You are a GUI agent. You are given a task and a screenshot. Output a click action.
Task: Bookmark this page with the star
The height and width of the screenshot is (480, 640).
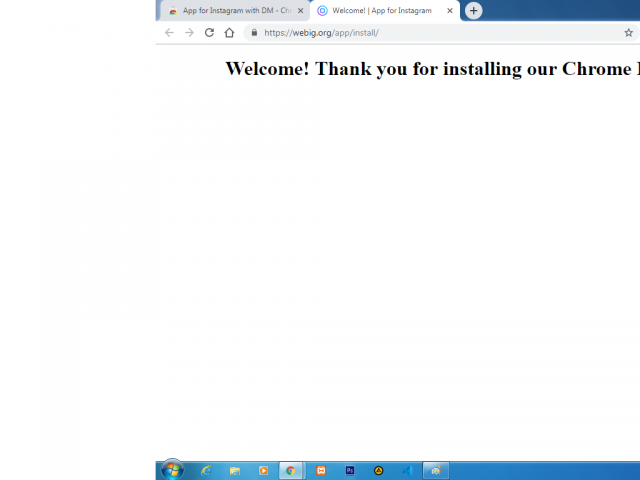pos(628,33)
